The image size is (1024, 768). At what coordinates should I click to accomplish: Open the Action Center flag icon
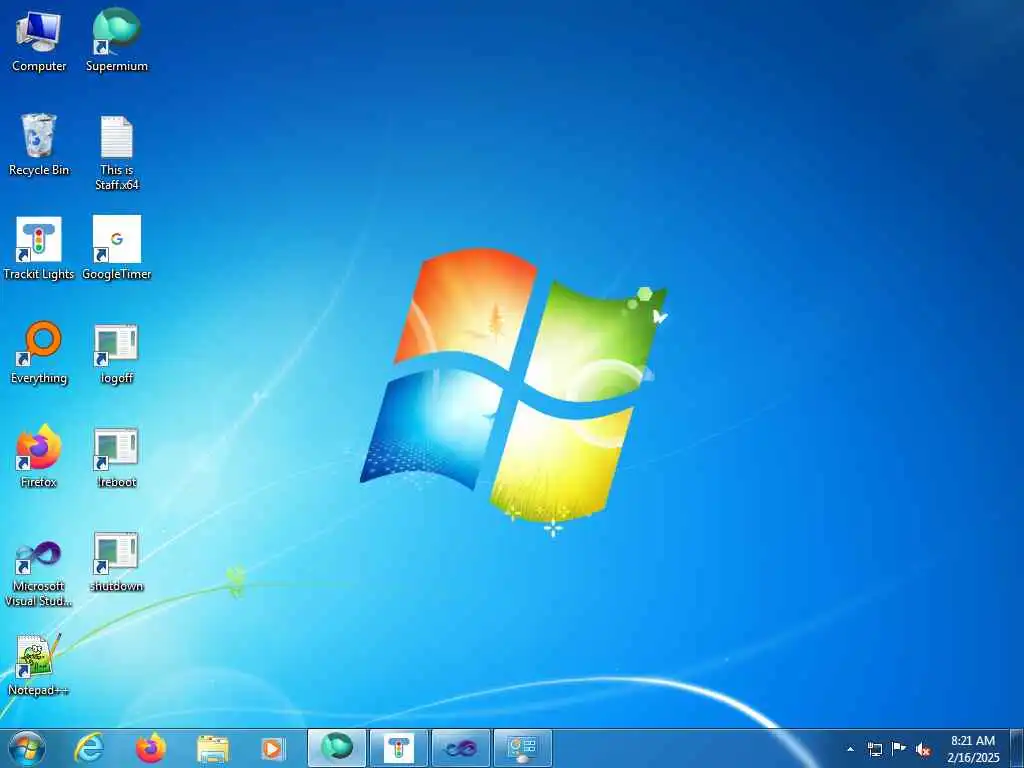coord(899,749)
